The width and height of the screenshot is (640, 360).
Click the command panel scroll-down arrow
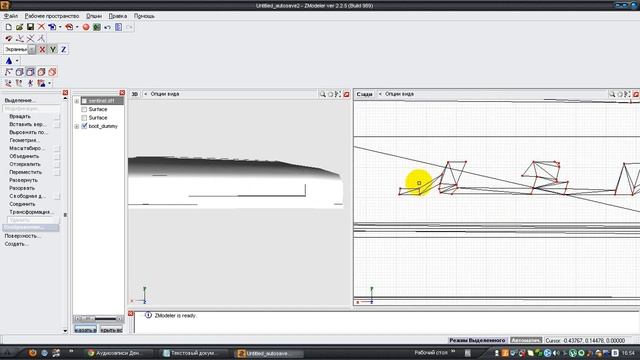click(x=65, y=331)
